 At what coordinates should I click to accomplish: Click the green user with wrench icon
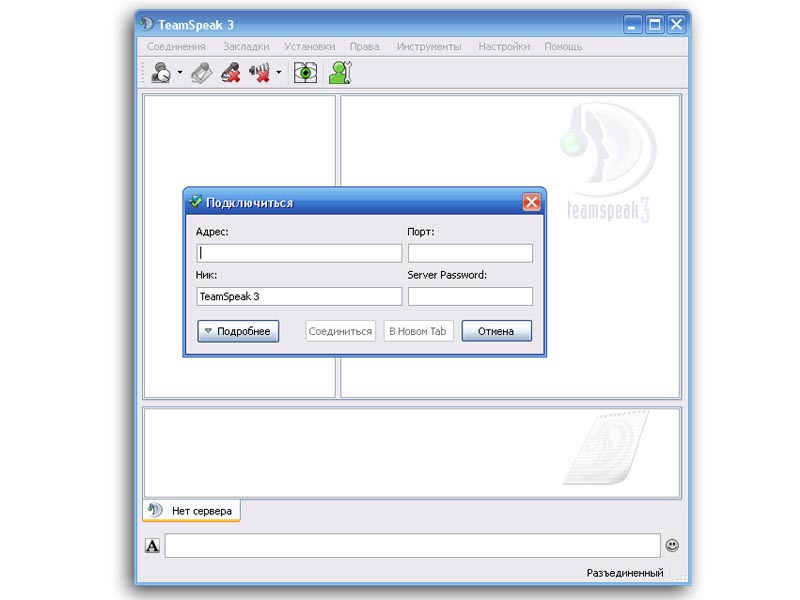click(x=340, y=73)
